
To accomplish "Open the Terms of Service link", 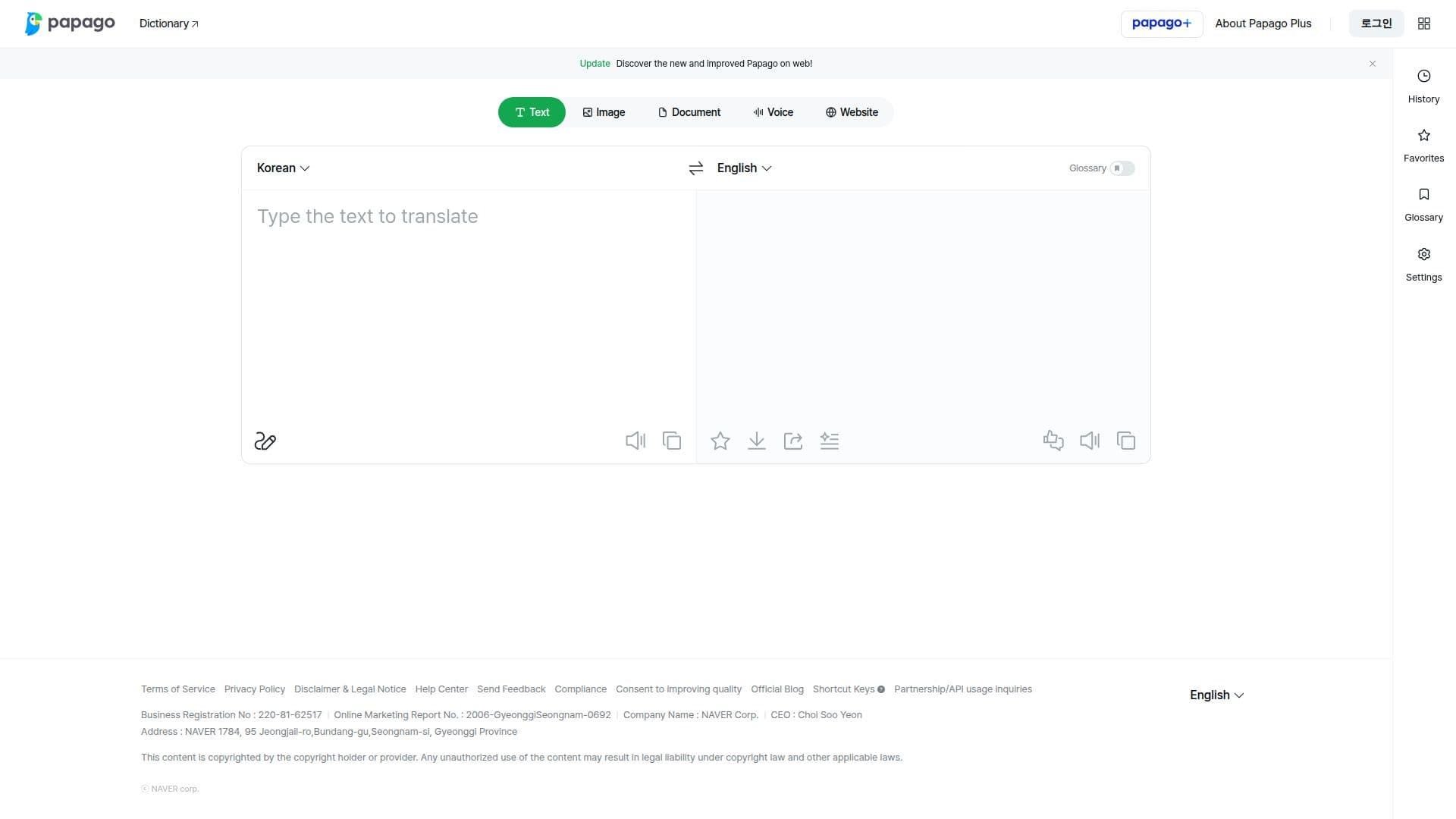I will tap(178, 689).
